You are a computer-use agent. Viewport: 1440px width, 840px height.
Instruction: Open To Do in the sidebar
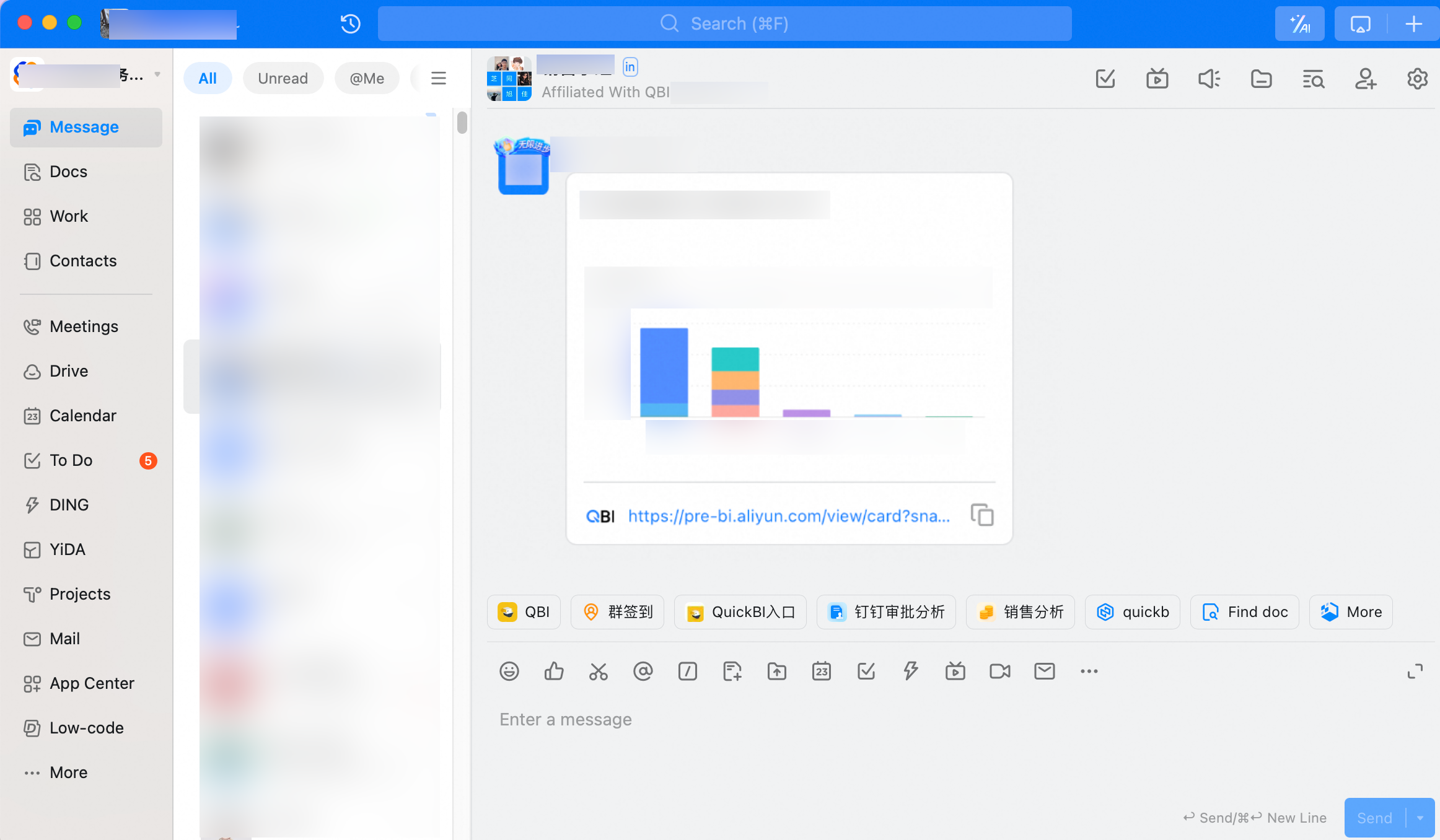click(x=86, y=460)
